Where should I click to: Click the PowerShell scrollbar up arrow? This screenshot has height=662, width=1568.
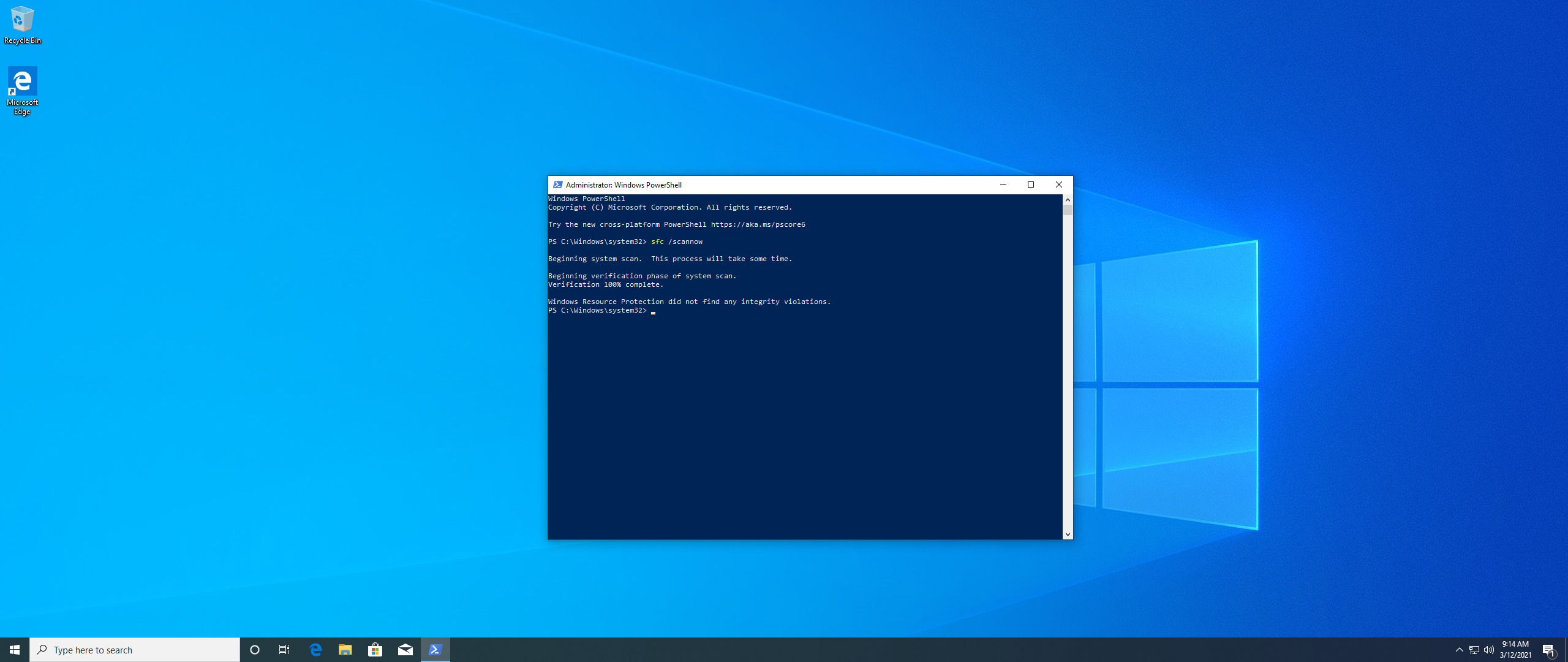tap(1068, 200)
